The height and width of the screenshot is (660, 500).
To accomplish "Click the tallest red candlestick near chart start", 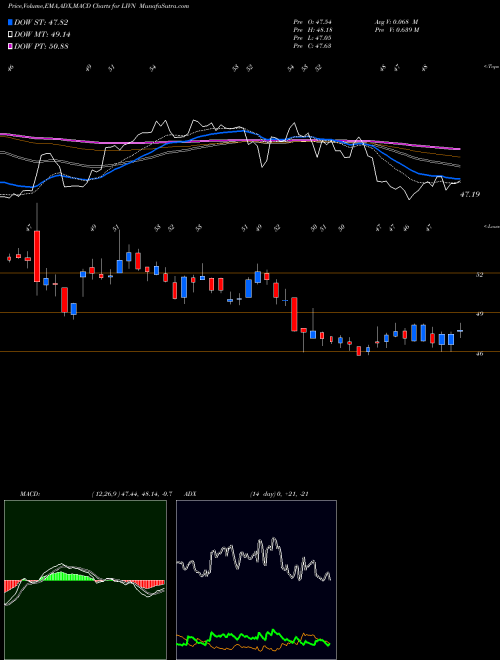I will pos(37,256).
